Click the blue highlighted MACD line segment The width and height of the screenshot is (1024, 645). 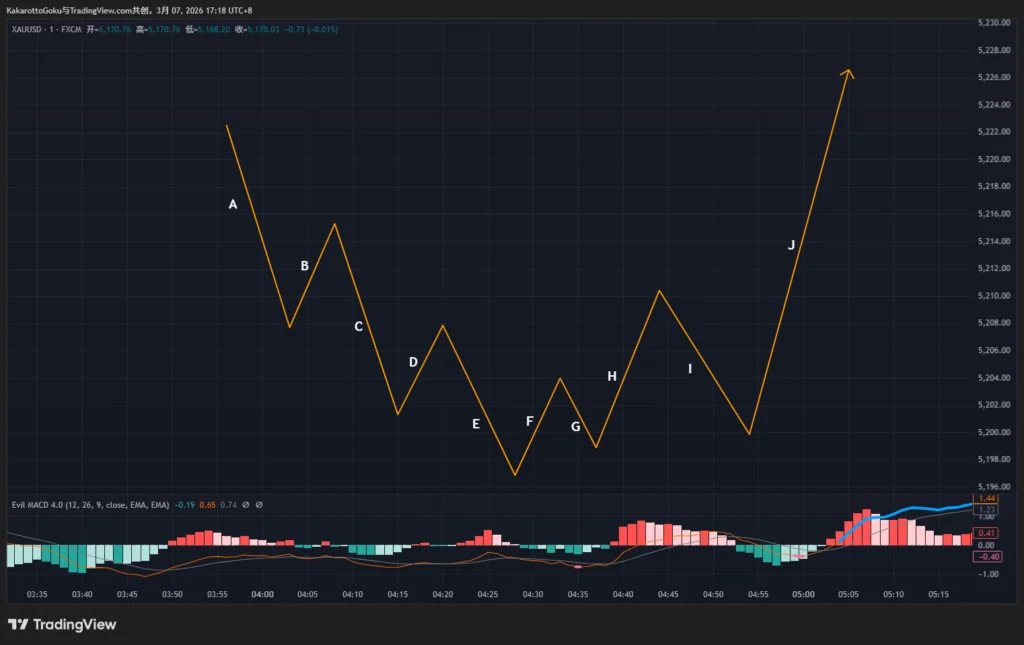[x=904, y=512]
